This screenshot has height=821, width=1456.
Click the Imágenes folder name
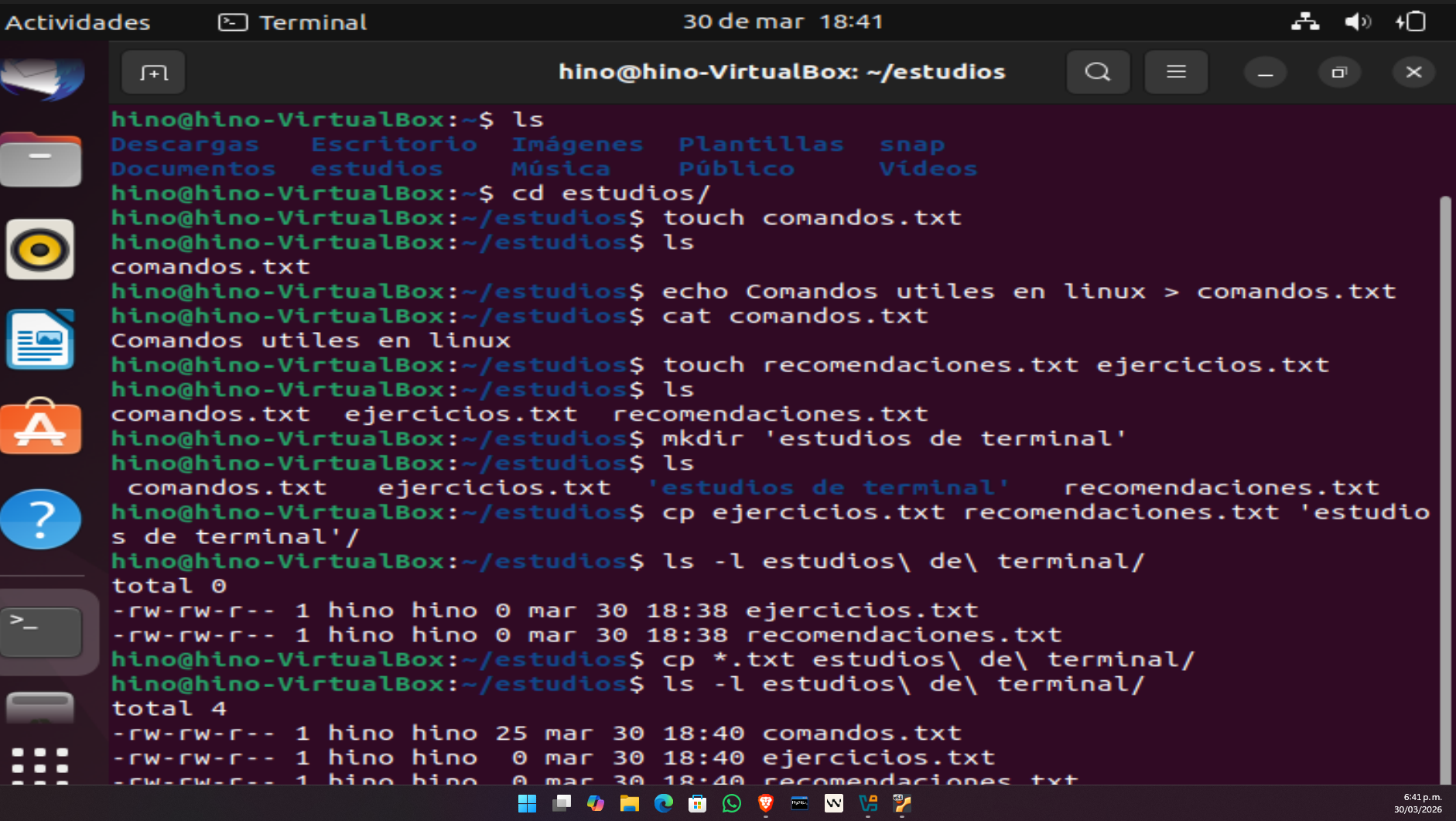point(577,144)
